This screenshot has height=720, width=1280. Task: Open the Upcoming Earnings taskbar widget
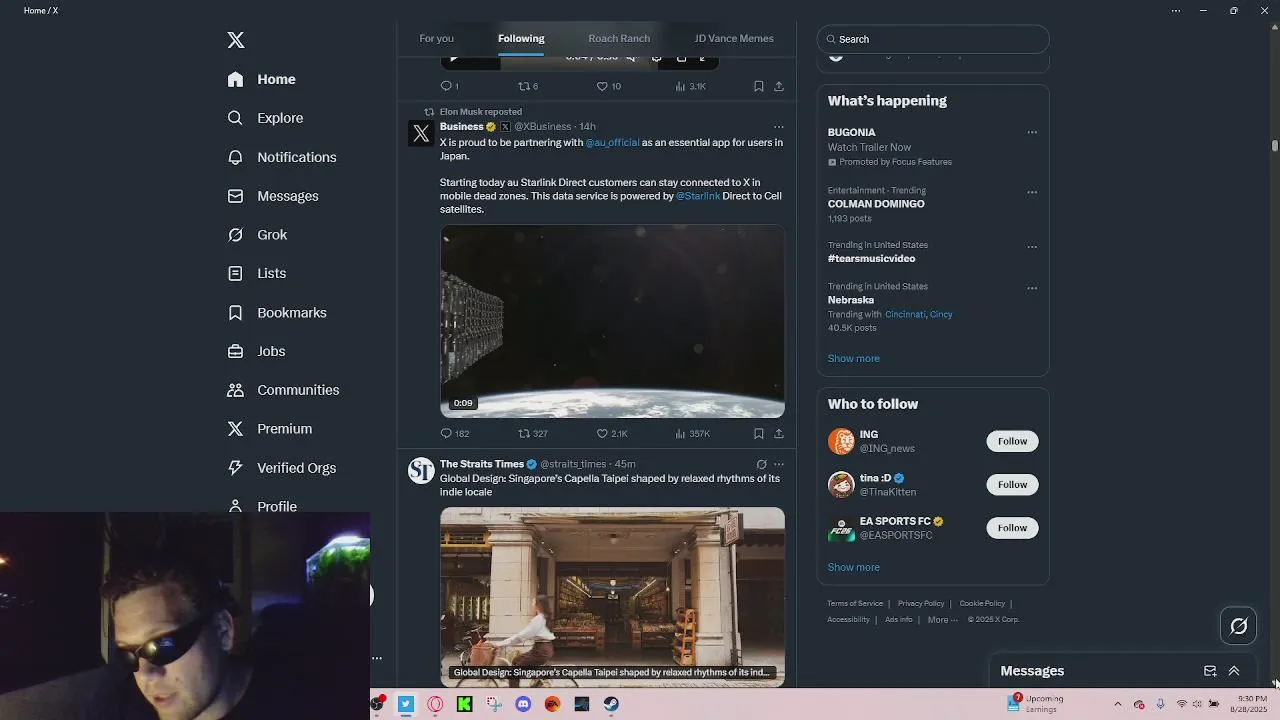pyautogui.click(x=1036, y=704)
